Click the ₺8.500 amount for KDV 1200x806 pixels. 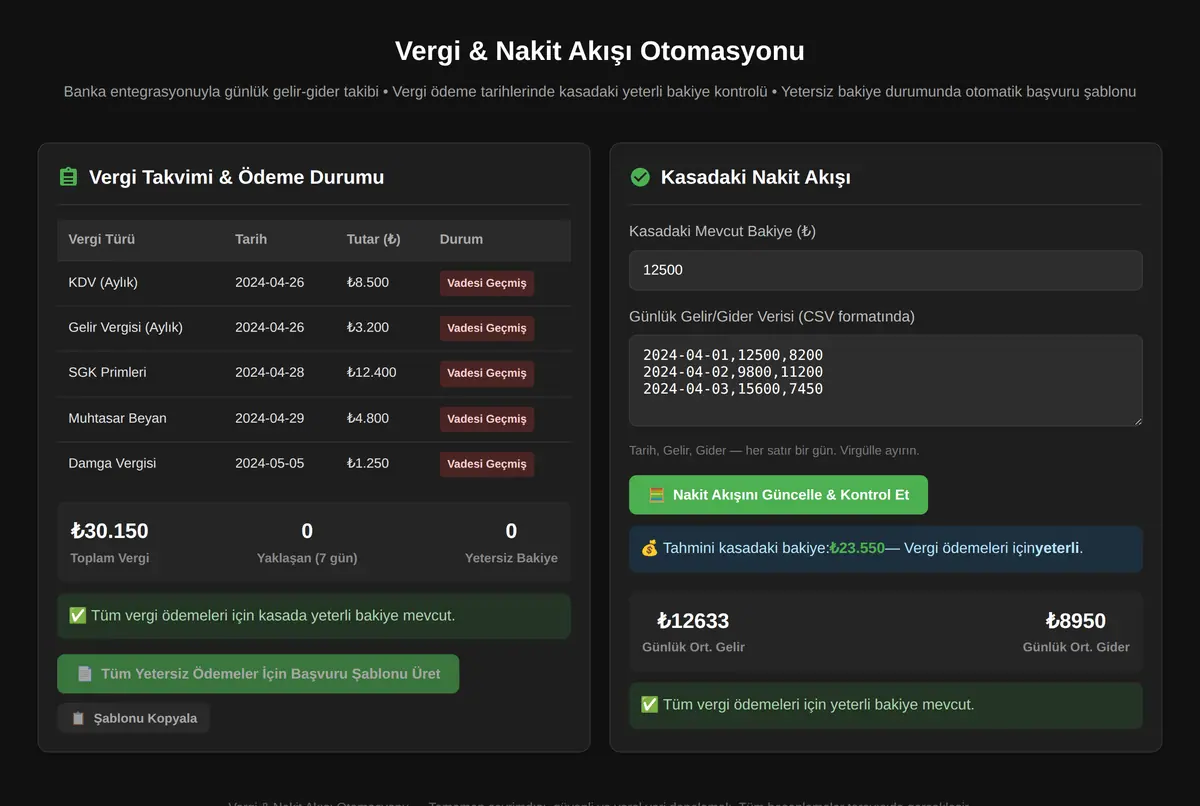pyautogui.click(x=367, y=283)
